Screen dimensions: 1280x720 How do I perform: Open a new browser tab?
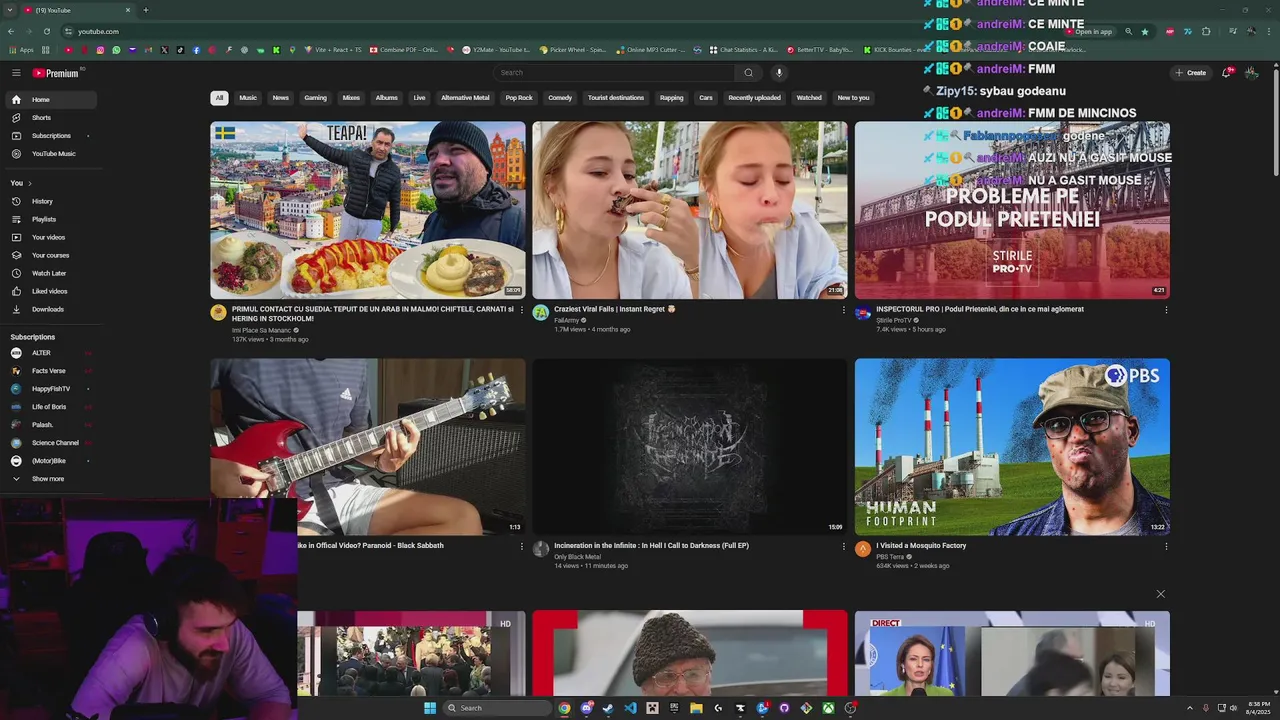point(145,10)
